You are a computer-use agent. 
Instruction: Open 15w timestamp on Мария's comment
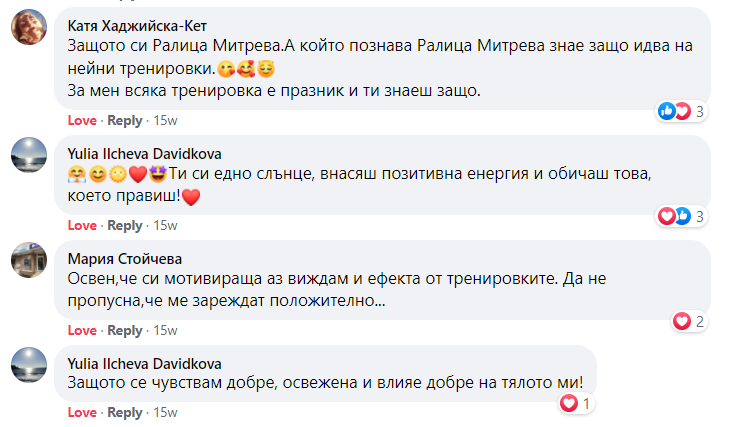(165, 330)
